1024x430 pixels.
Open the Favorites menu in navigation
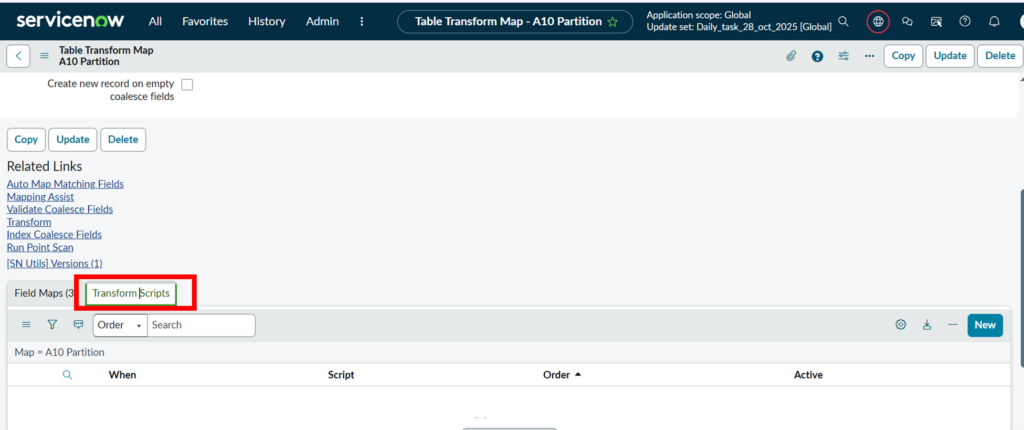pos(205,21)
